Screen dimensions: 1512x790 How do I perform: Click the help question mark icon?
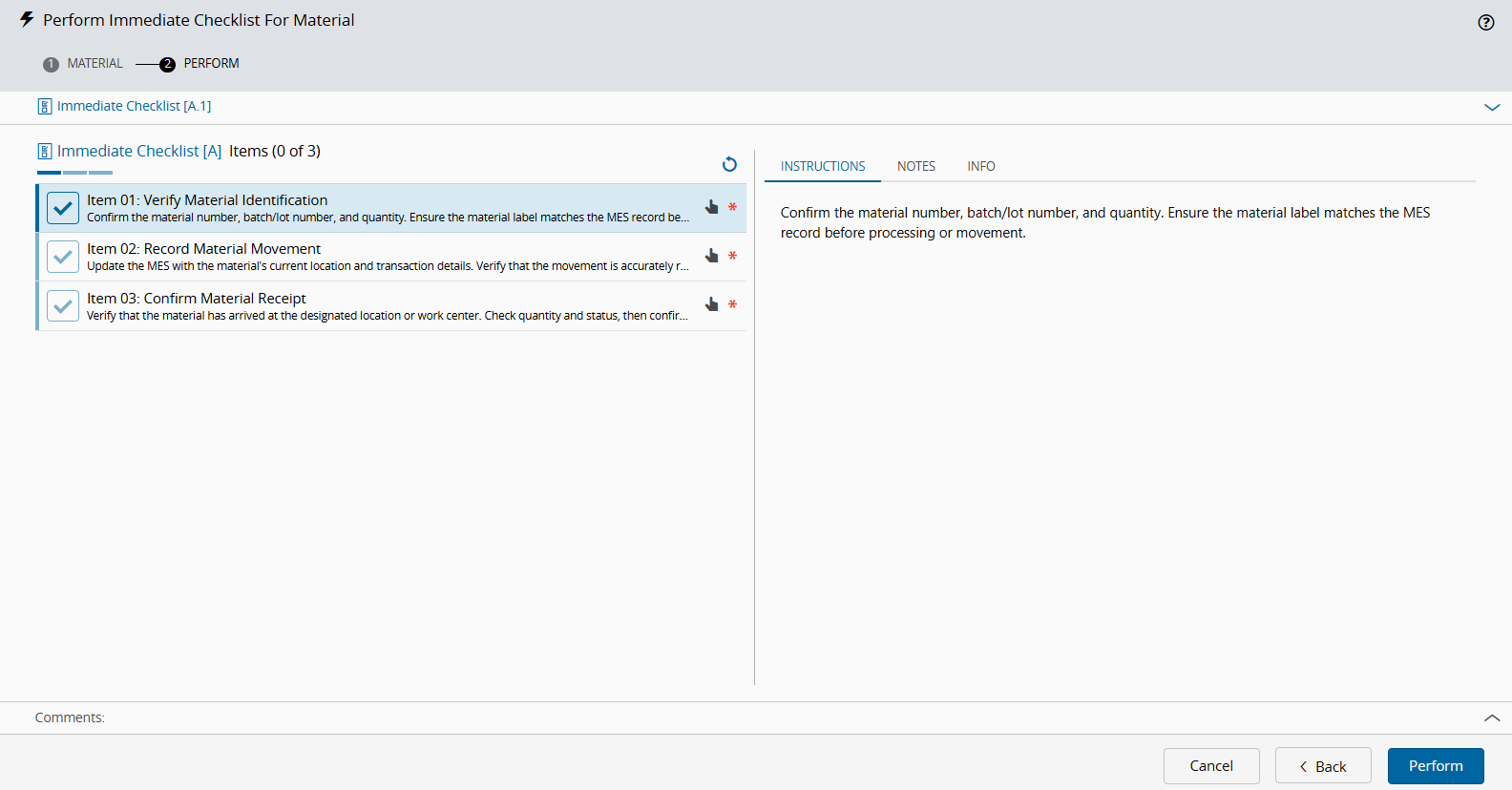pyautogui.click(x=1485, y=23)
